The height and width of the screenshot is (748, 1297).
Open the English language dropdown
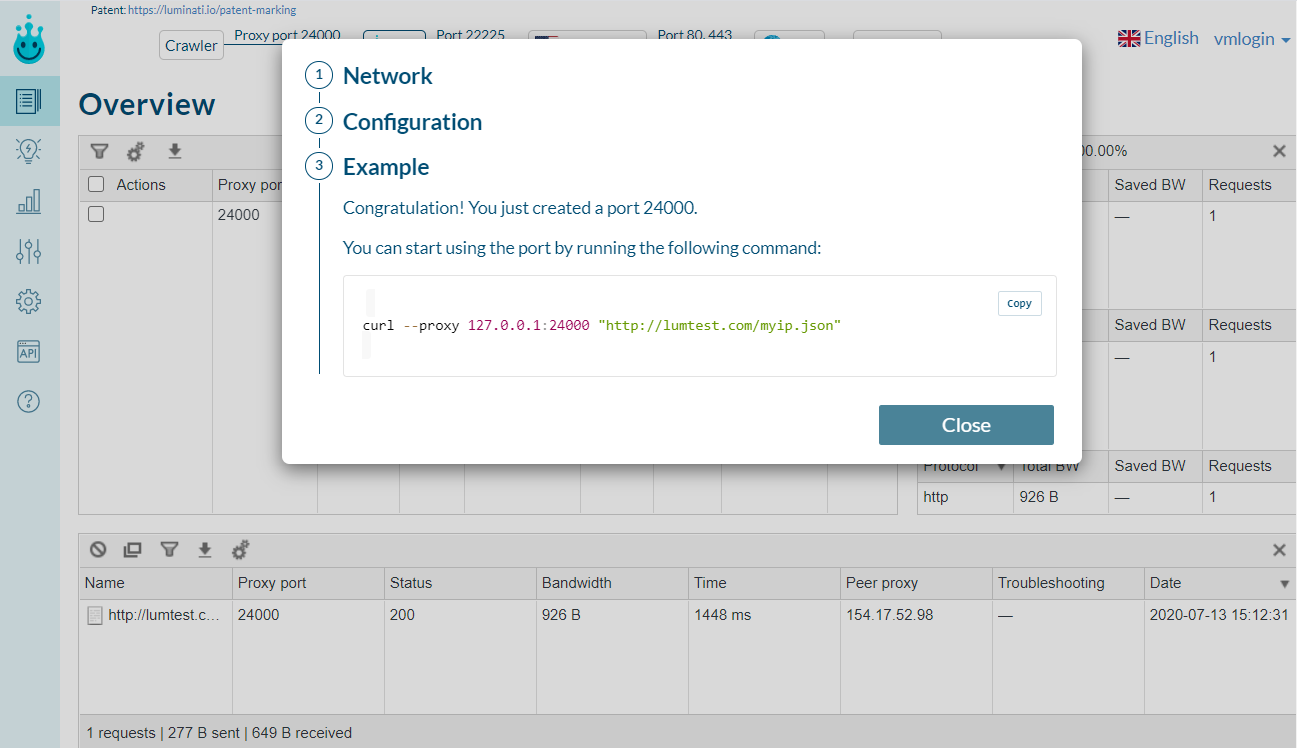click(x=1158, y=38)
